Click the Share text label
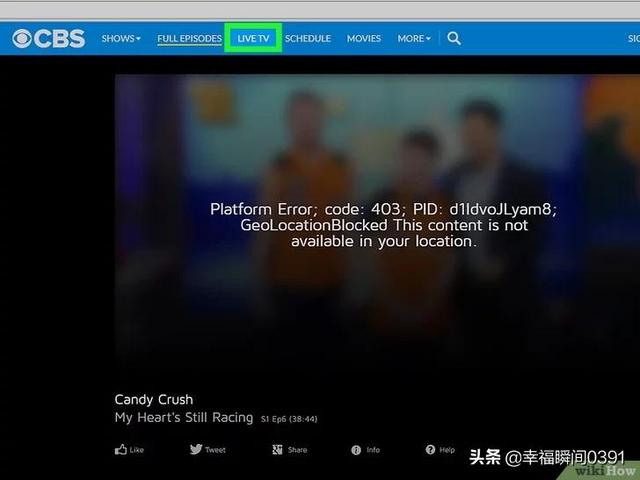The width and height of the screenshot is (640, 480). [297, 450]
